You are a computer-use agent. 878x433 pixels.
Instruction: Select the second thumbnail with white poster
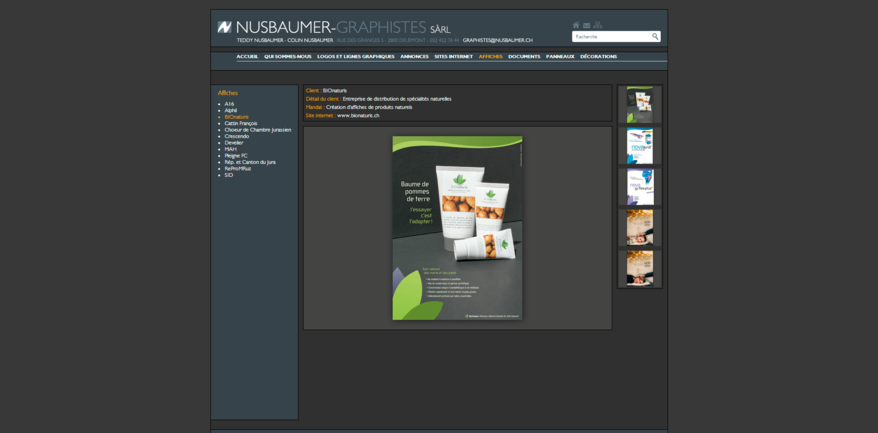point(639,146)
